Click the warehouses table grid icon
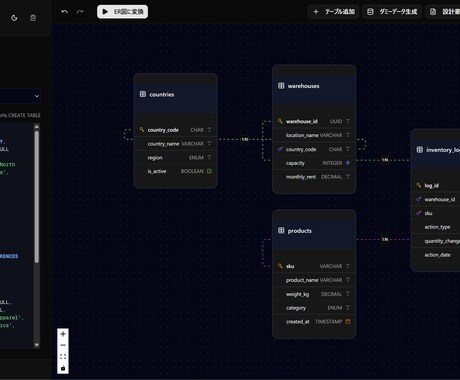 (281, 86)
